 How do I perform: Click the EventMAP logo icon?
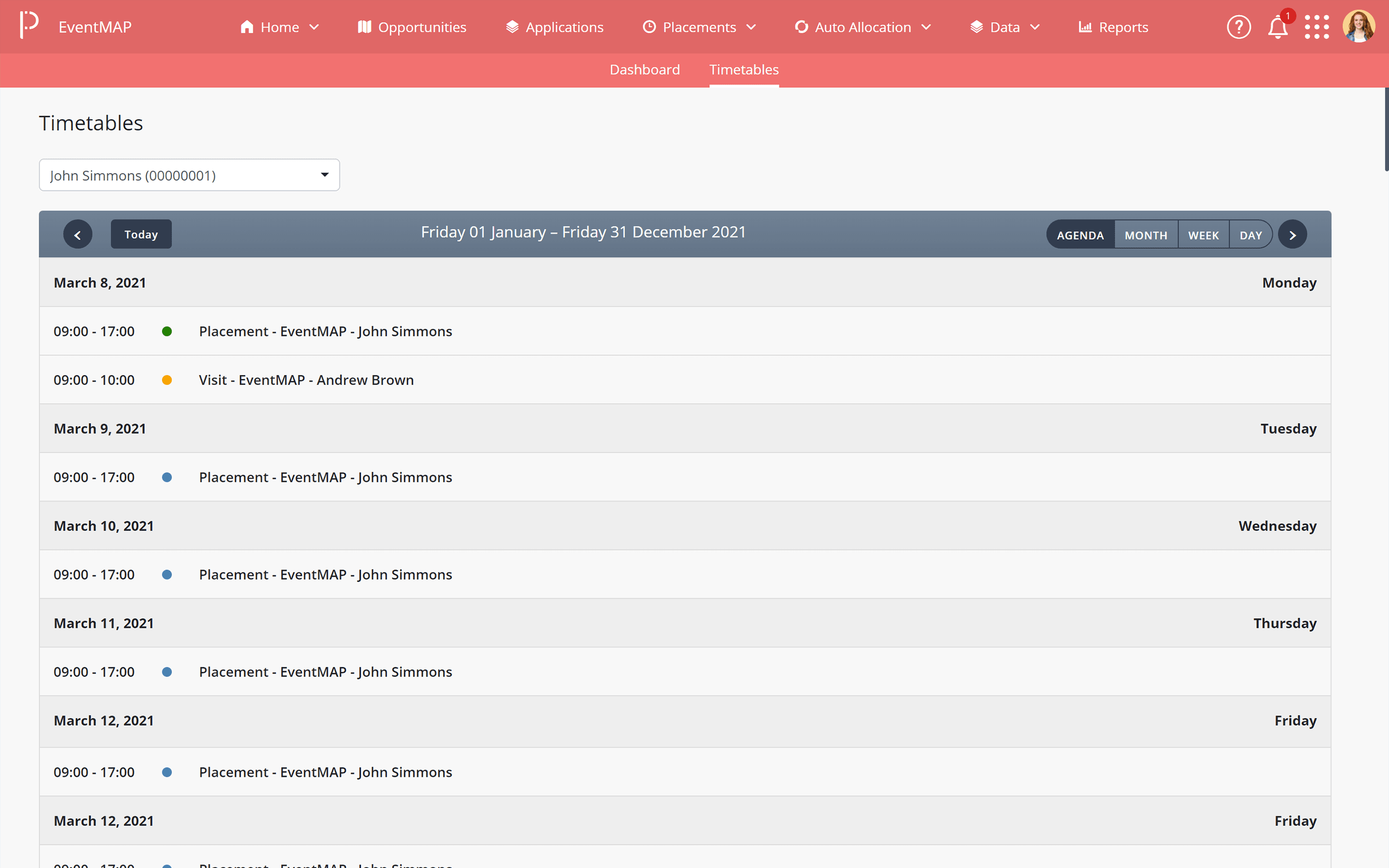pyautogui.click(x=29, y=25)
